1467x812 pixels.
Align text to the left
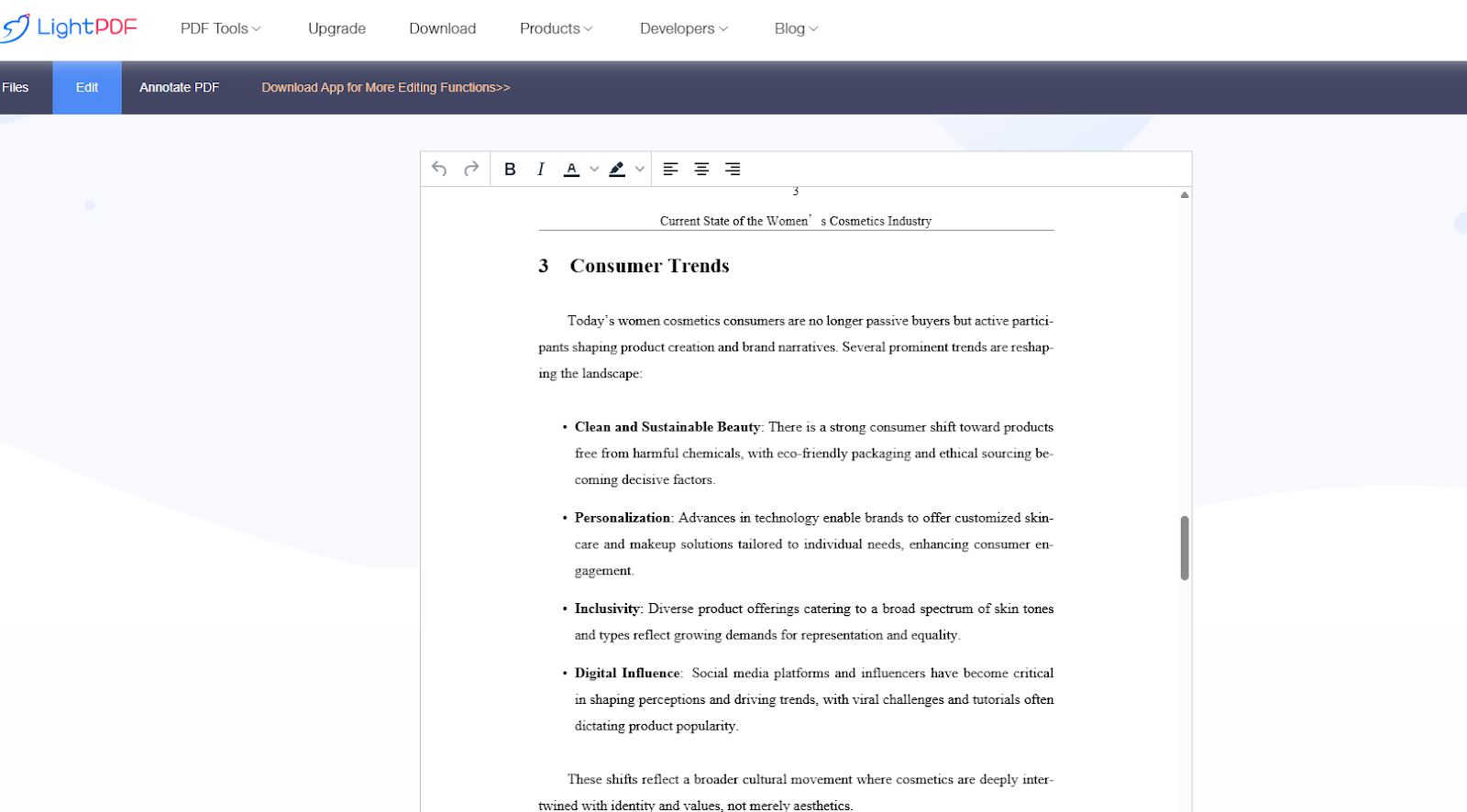pos(670,169)
